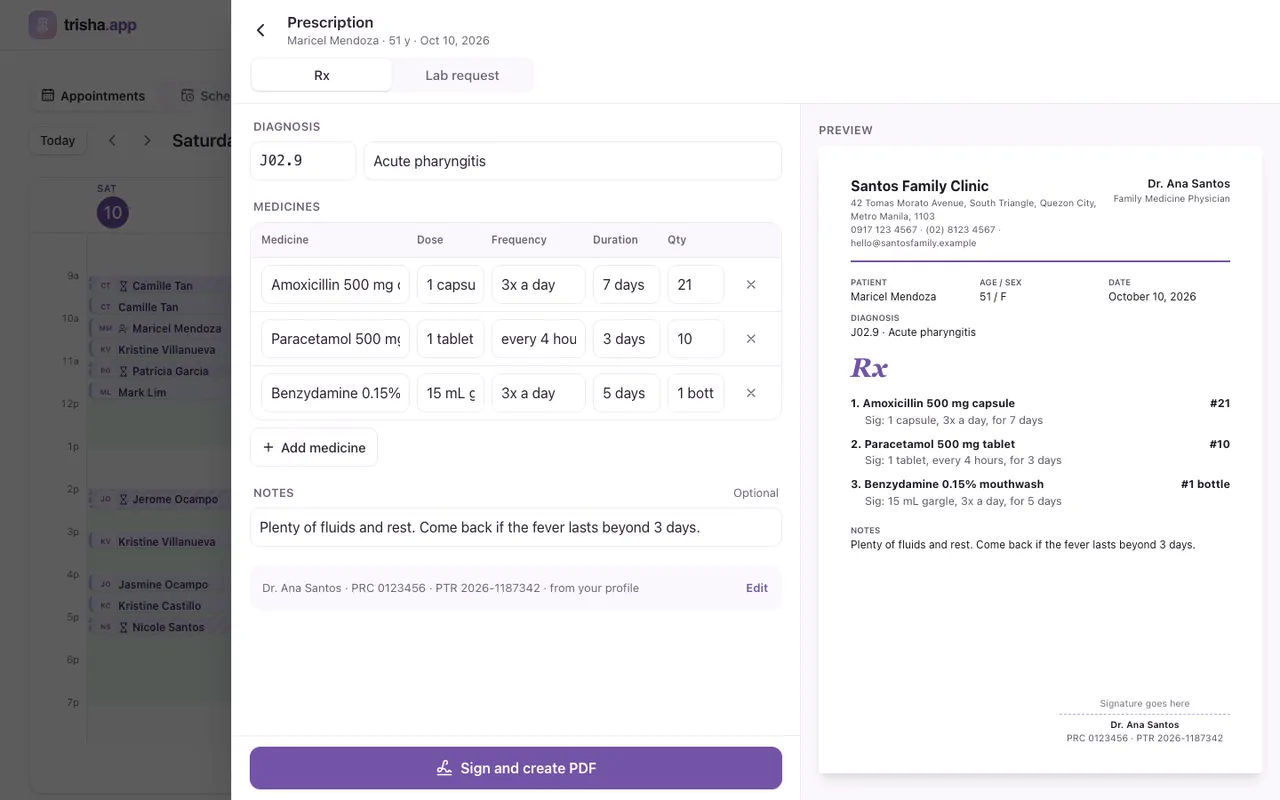Click the hourglass icon on Jerome Ocampo's appointment
Screen dimensions: 1280x800
[124, 499]
